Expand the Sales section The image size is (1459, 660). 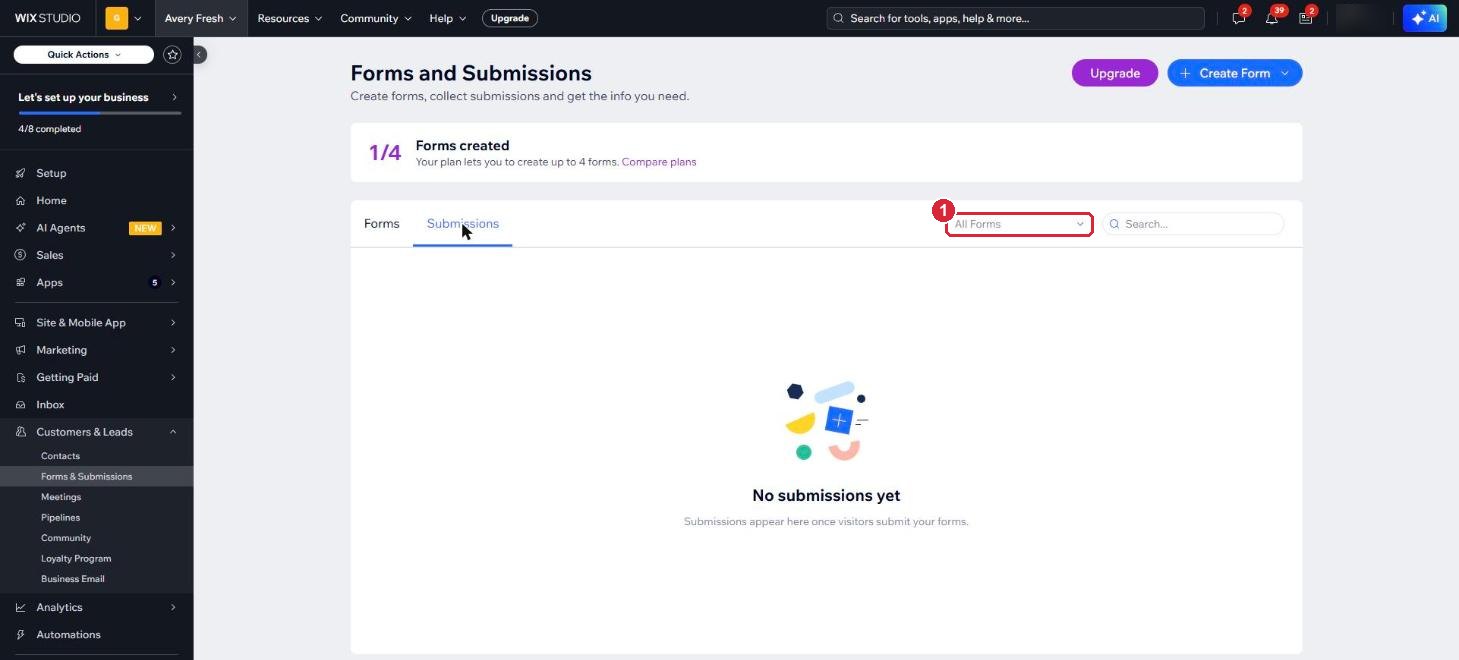point(96,255)
